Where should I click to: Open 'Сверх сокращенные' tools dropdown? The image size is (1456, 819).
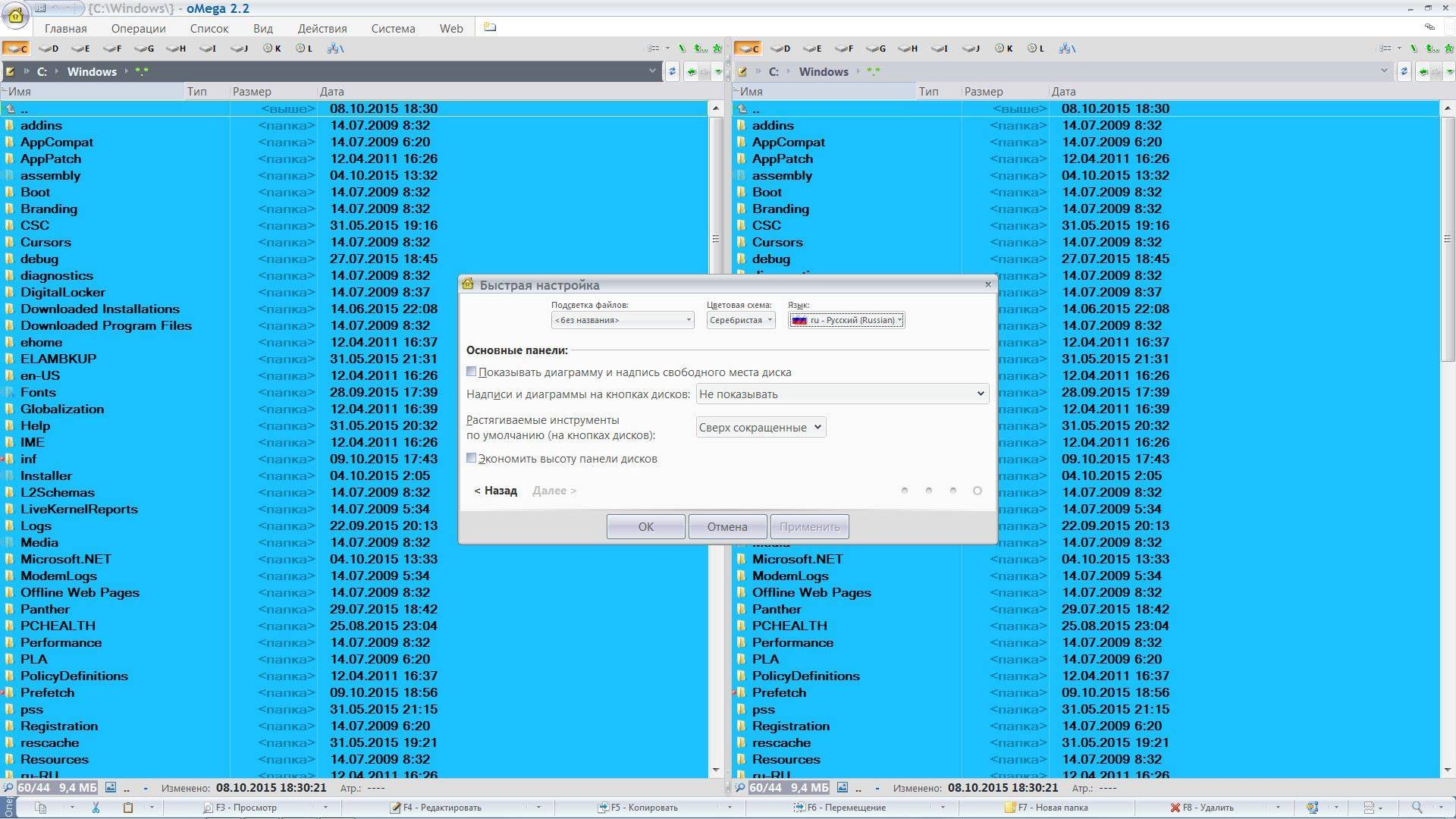pyautogui.click(x=761, y=427)
